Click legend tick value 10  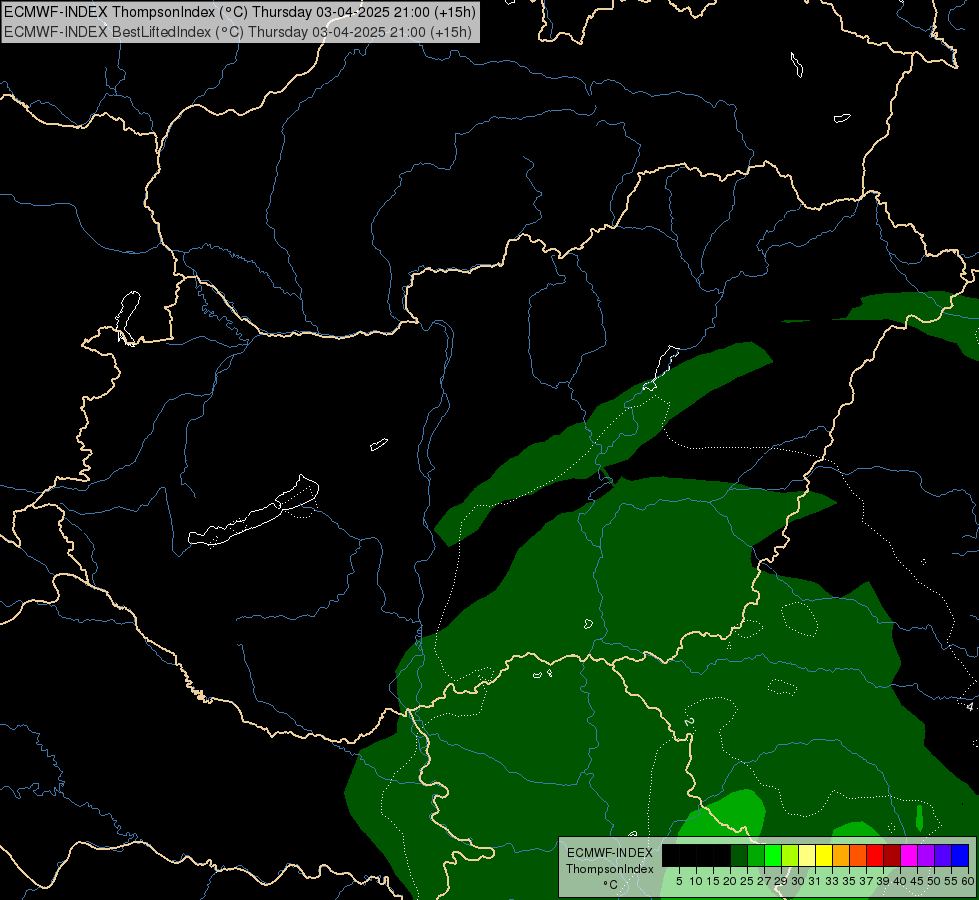coord(696,881)
